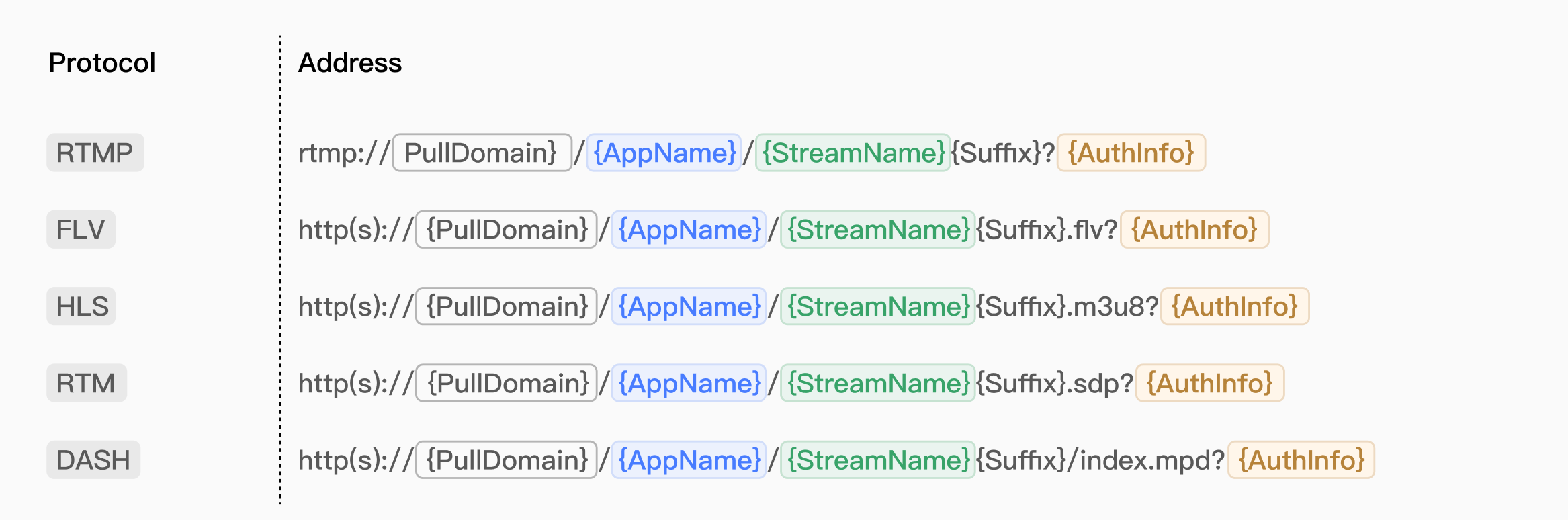Click the RTMP protocol label
Image resolution: width=1568 pixels, height=520 pixels.
[x=95, y=153]
